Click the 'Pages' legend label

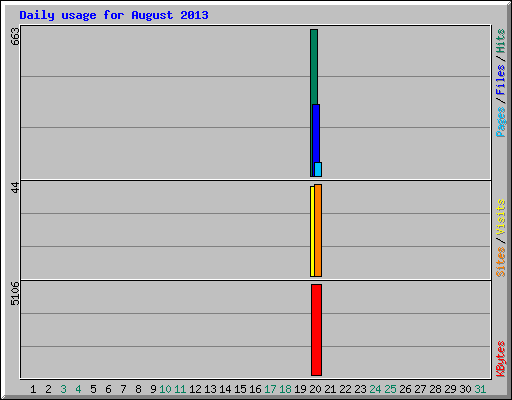[501, 122]
